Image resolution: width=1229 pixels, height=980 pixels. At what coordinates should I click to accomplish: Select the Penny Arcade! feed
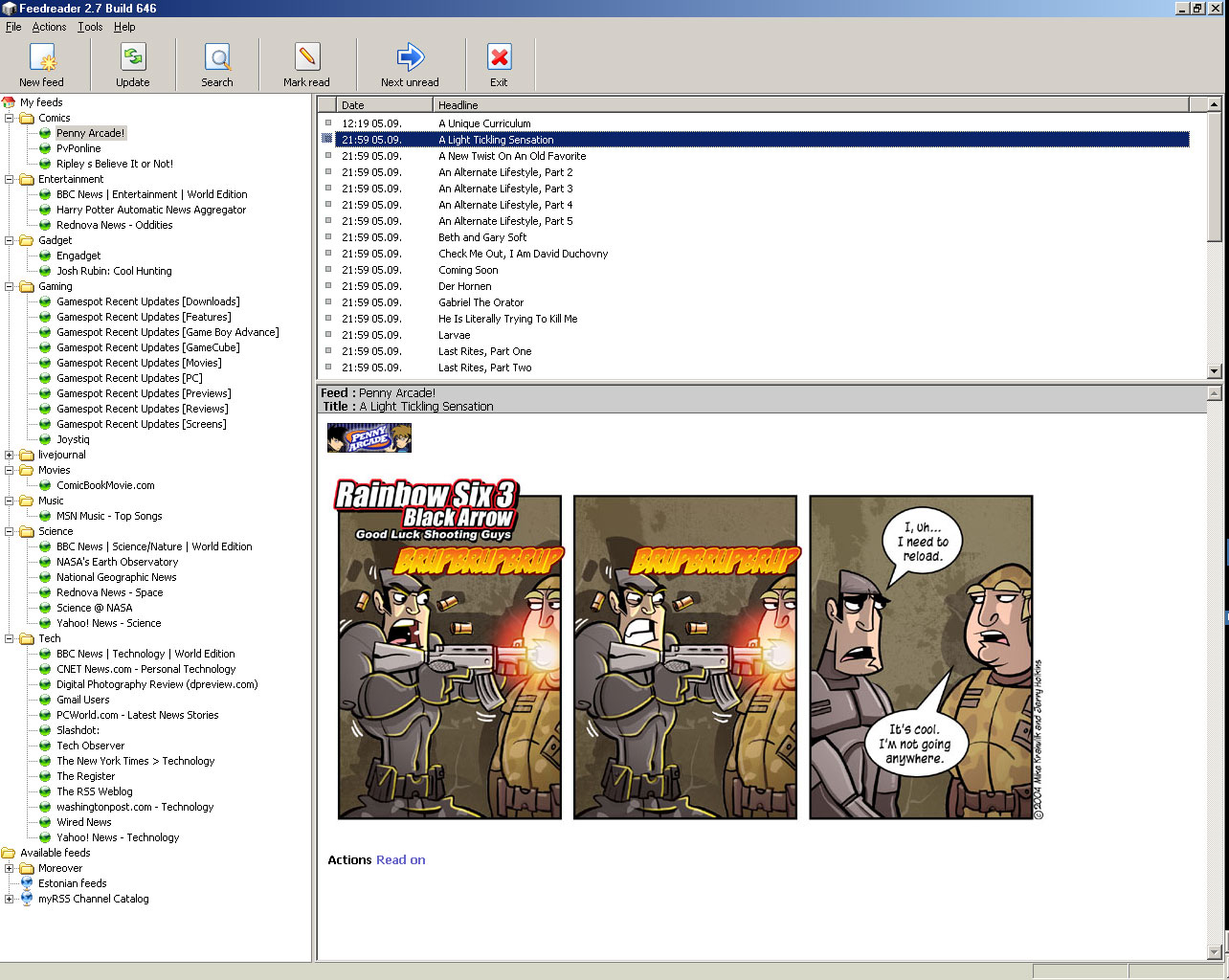point(91,133)
